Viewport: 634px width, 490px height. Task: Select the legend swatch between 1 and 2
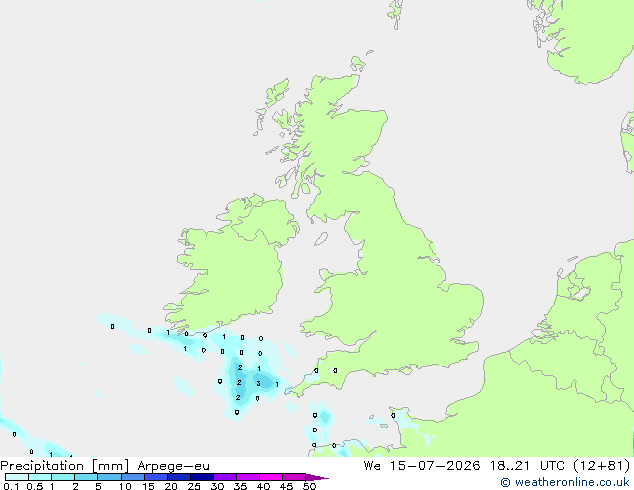(x=63, y=477)
